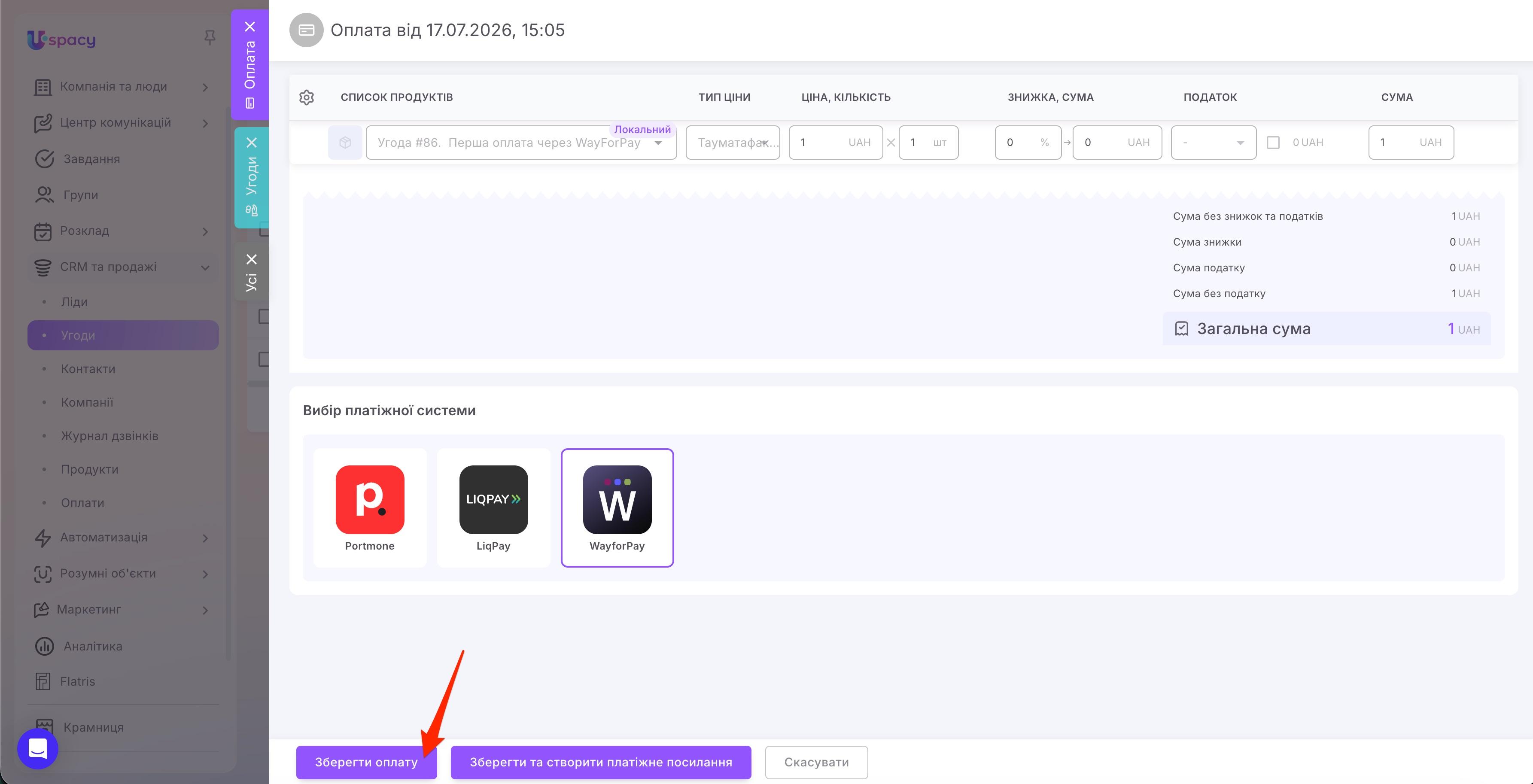1533x784 pixels.
Task: Click the Розклад calendar icon
Action: (x=43, y=231)
